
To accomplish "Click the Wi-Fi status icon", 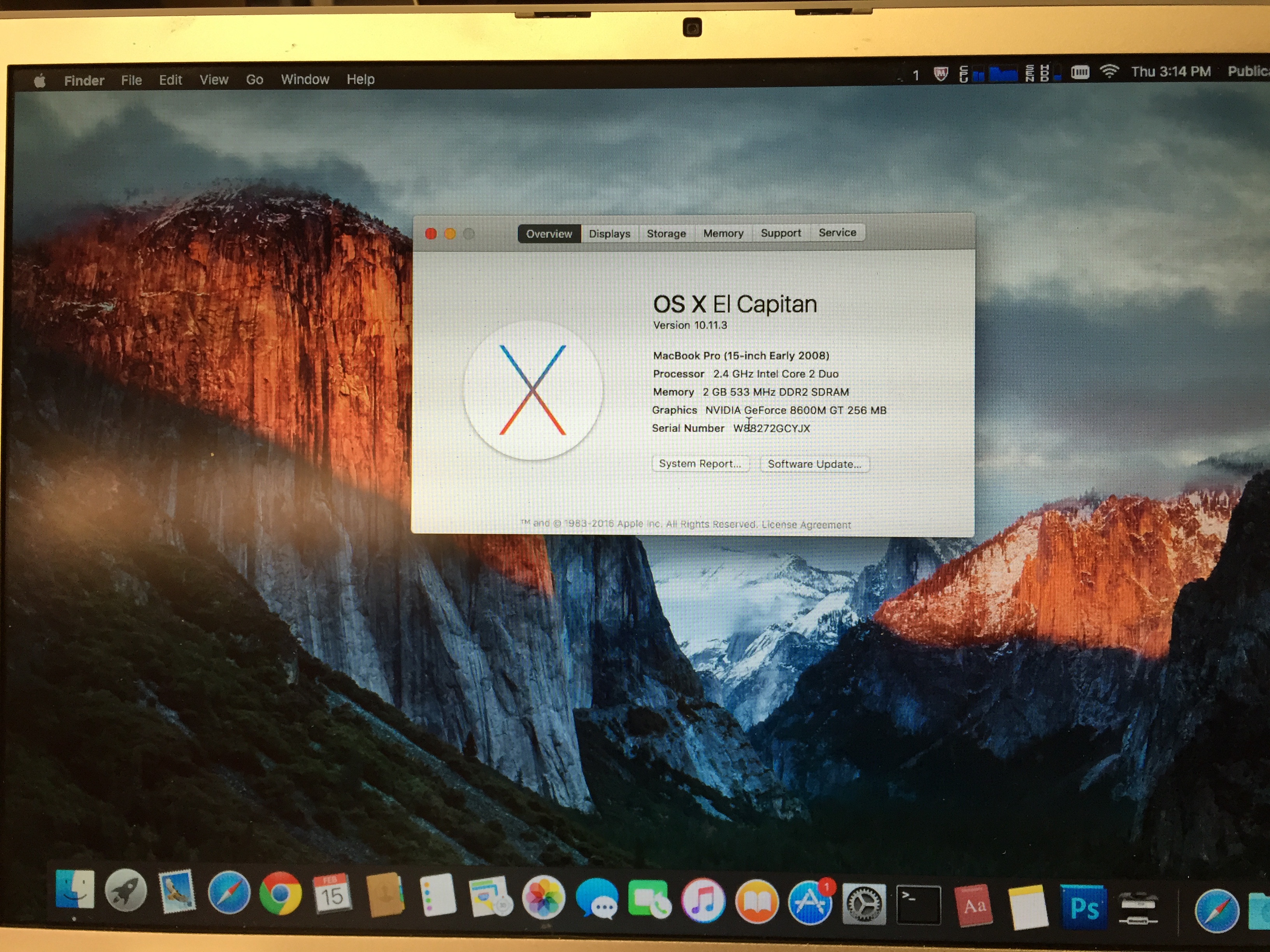I will 1109,71.
